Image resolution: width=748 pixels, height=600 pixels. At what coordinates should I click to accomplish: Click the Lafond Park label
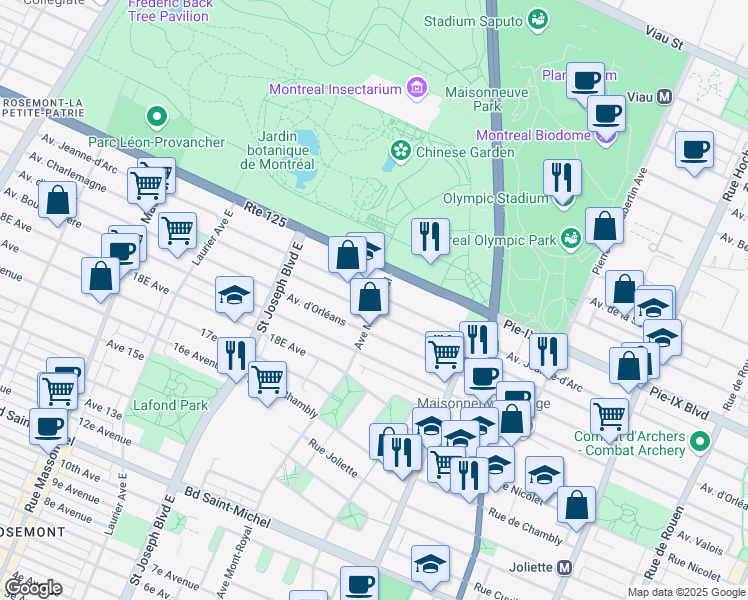click(x=170, y=405)
